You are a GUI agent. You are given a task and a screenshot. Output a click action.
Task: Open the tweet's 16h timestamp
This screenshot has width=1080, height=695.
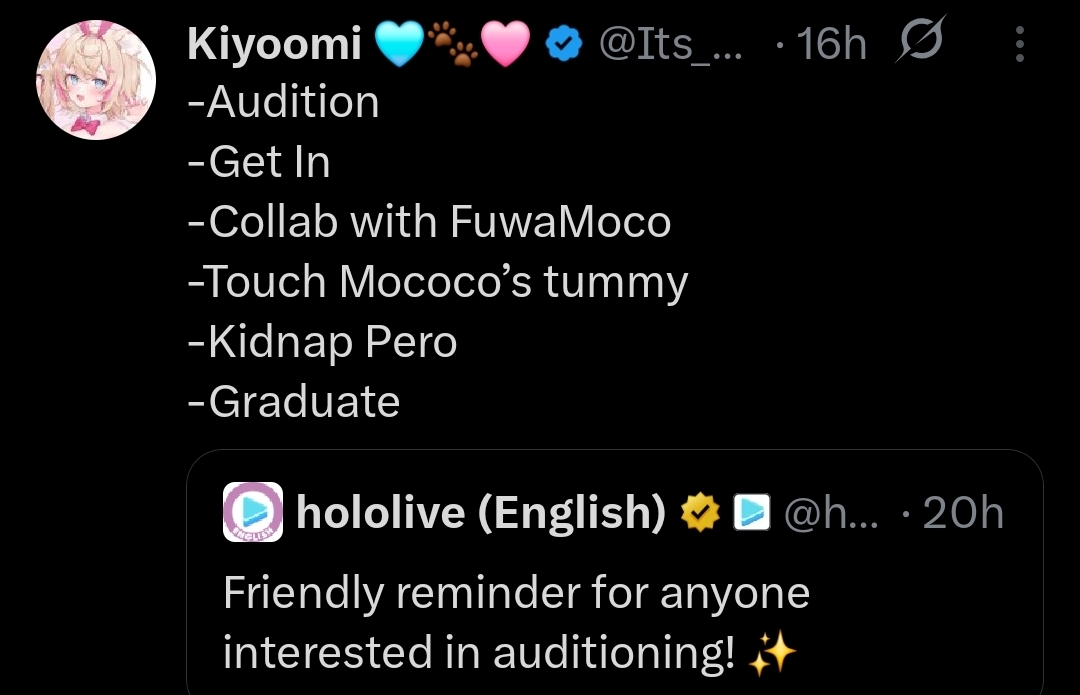[x=828, y=44]
